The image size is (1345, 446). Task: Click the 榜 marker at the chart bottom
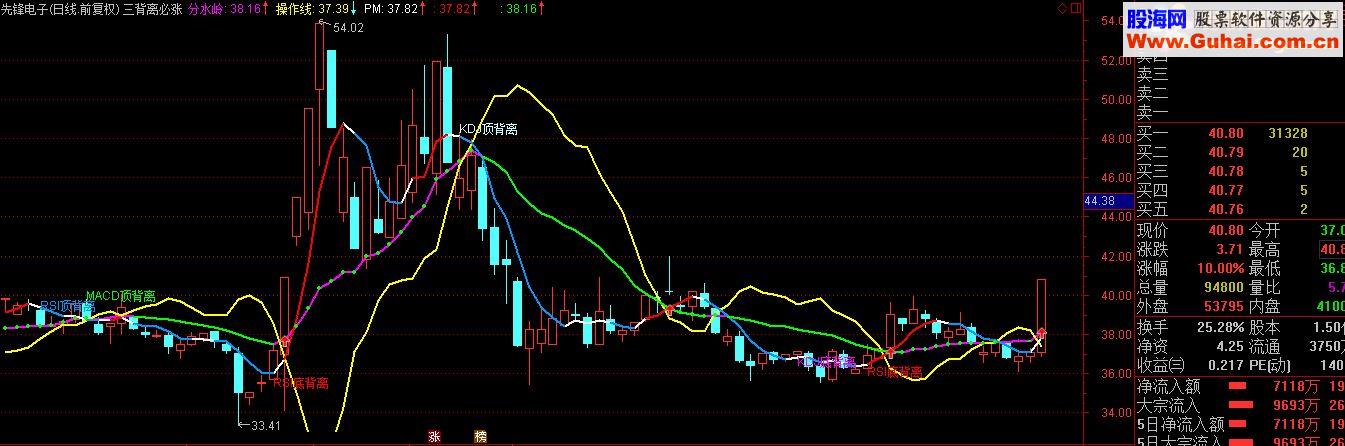click(x=480, y=437)
